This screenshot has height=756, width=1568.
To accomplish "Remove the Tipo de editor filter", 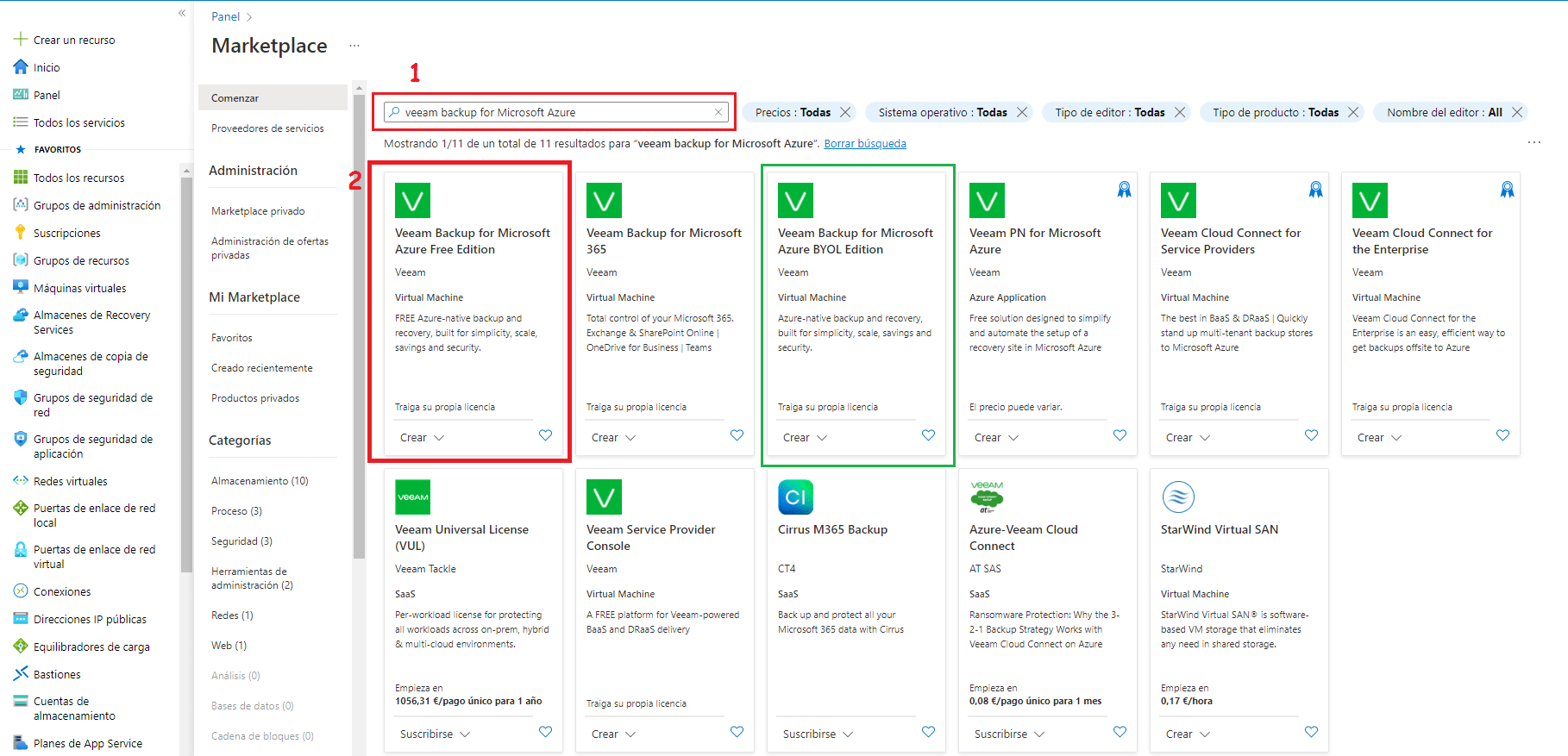I will pyautogui.click(x=1180, y=112).
